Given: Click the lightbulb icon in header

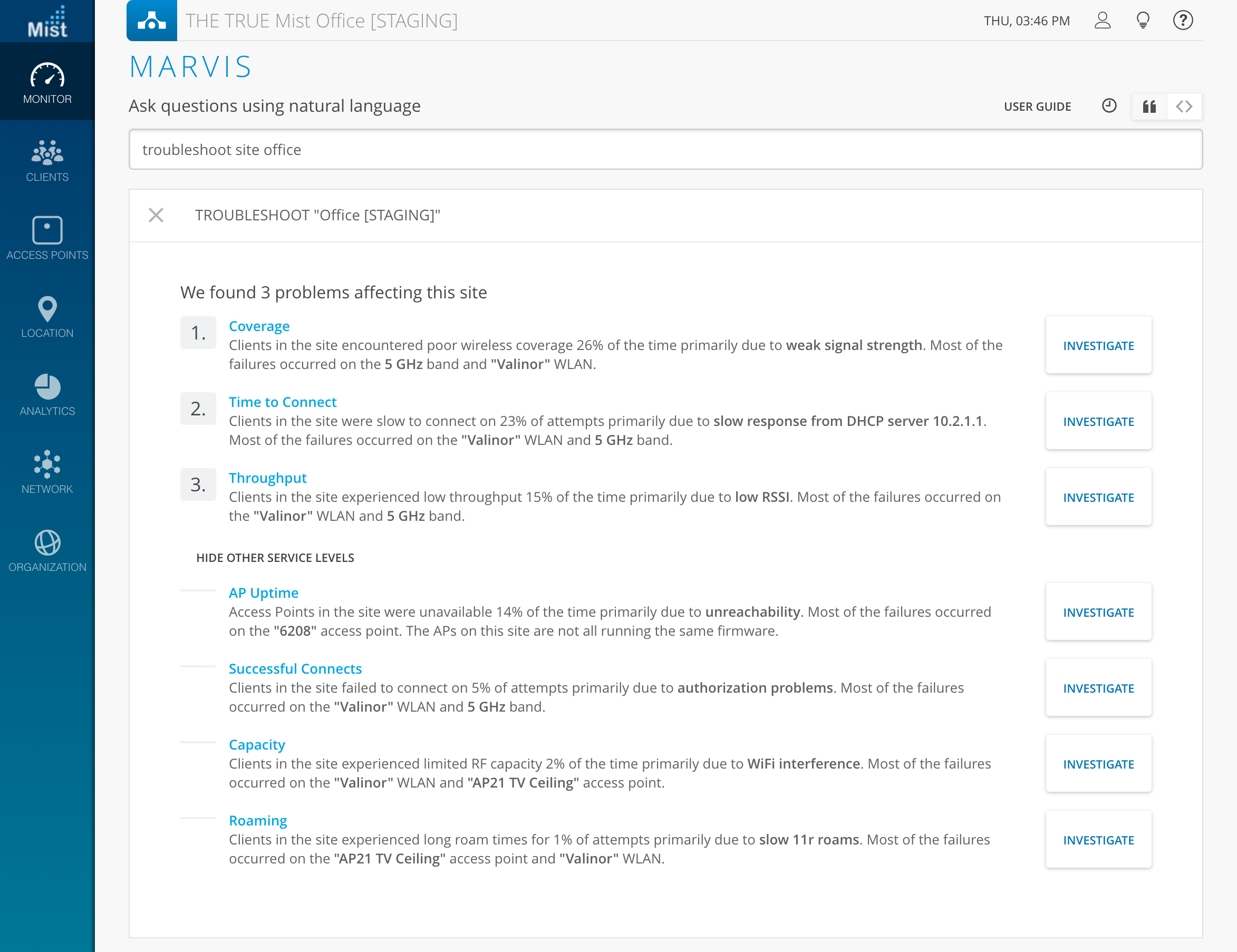Looking at the screenshot, I should 1143,21.
